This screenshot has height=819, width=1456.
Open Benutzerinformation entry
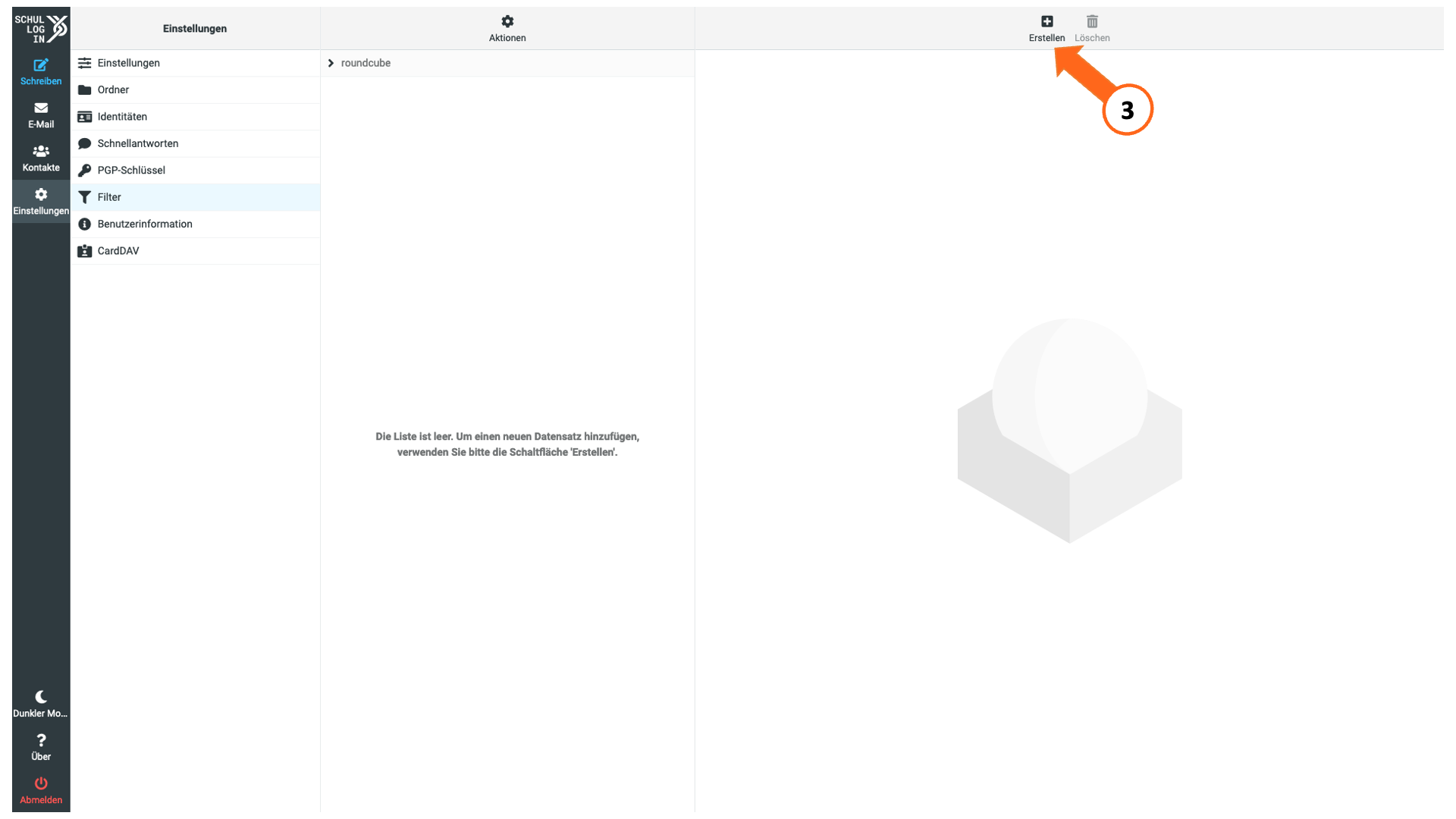[x=196, y=224]
